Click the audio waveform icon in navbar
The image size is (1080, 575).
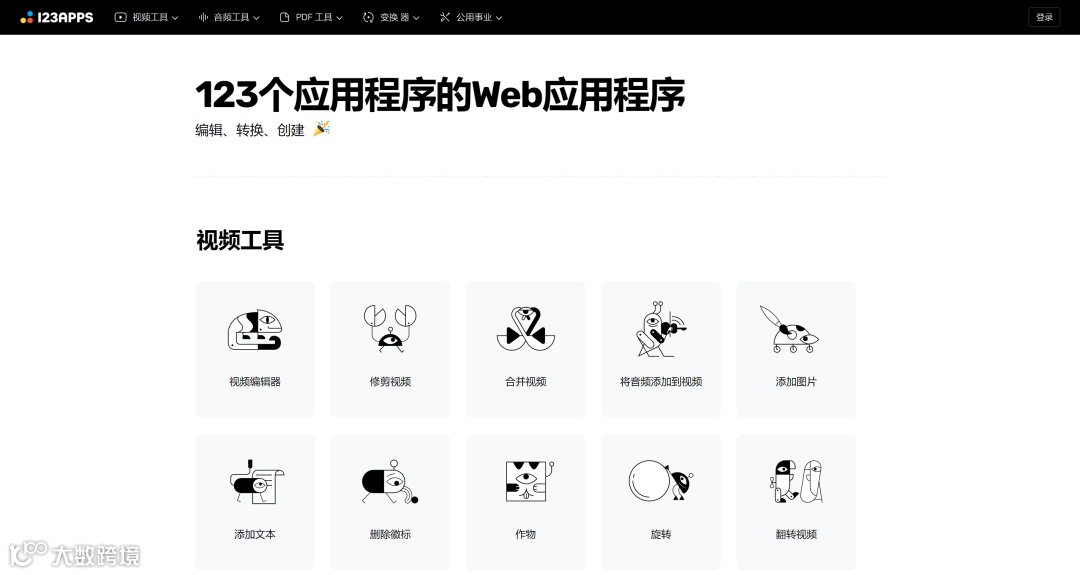coord(203,17)
